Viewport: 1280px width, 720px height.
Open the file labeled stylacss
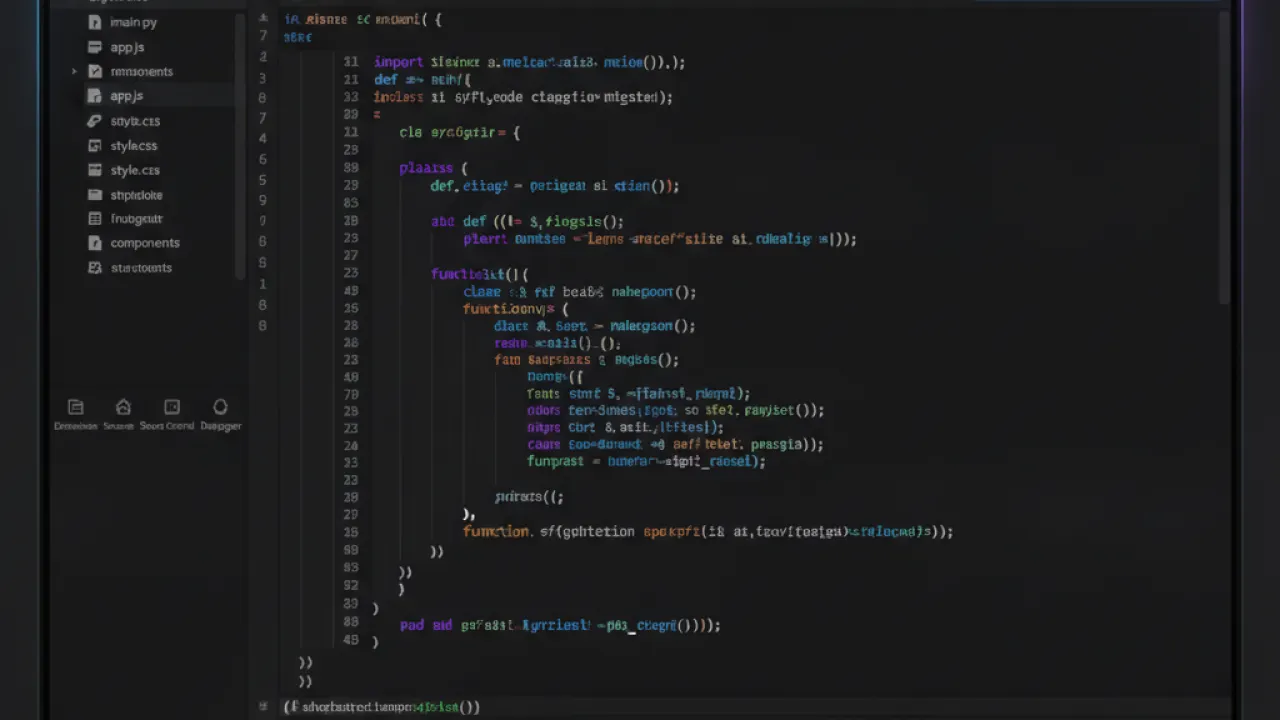point(134,146)
